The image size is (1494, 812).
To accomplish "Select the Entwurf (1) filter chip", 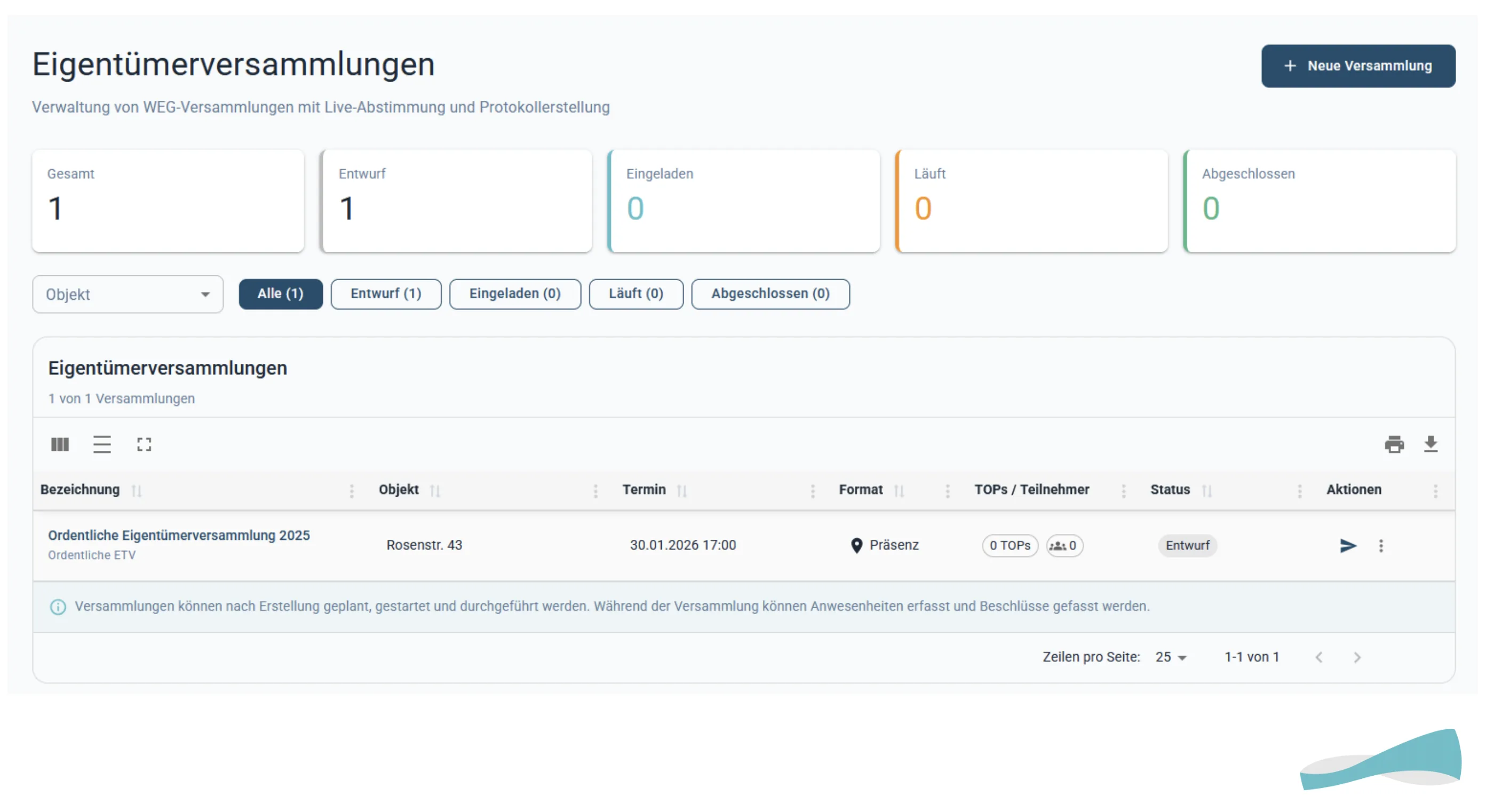I will 386,294.
